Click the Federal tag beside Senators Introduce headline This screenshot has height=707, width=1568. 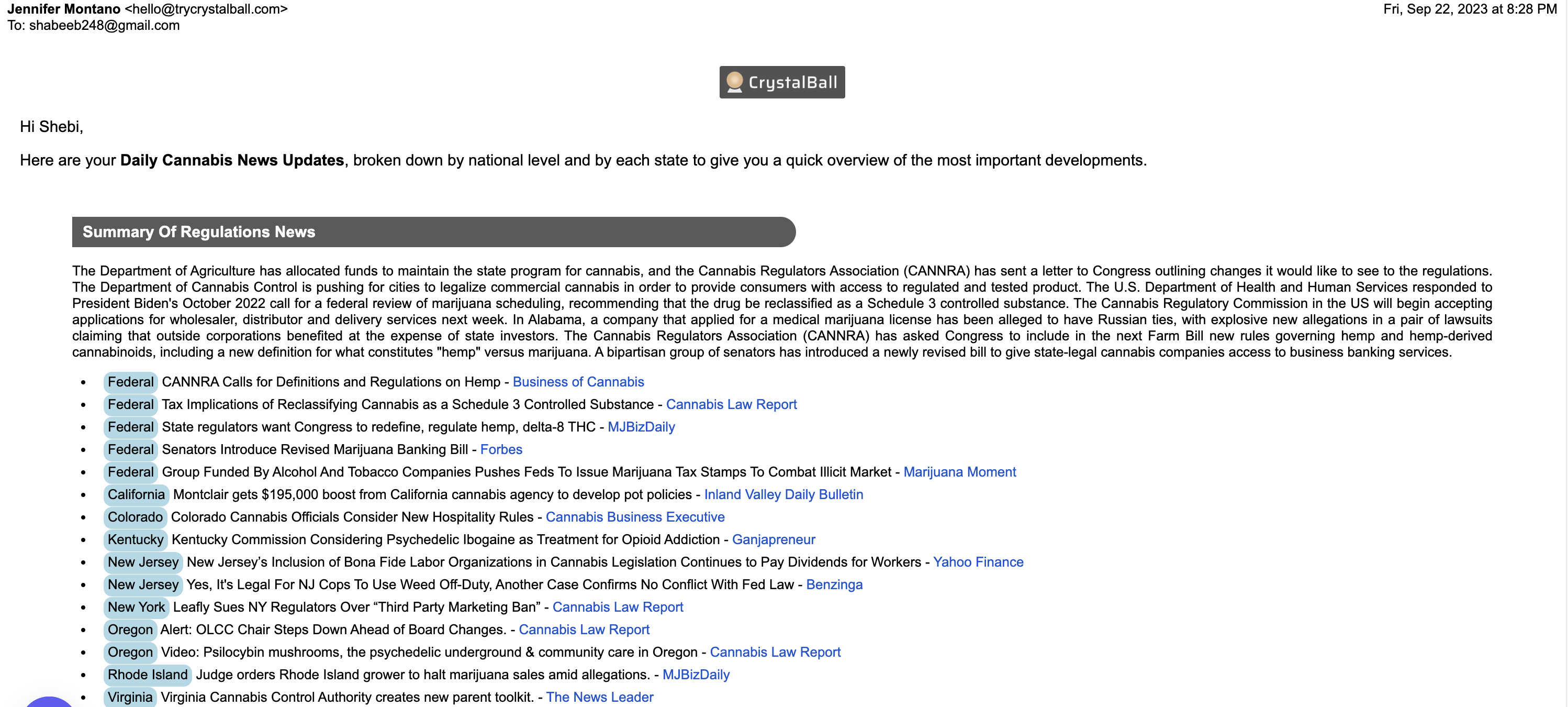click(x=130, y=449)
